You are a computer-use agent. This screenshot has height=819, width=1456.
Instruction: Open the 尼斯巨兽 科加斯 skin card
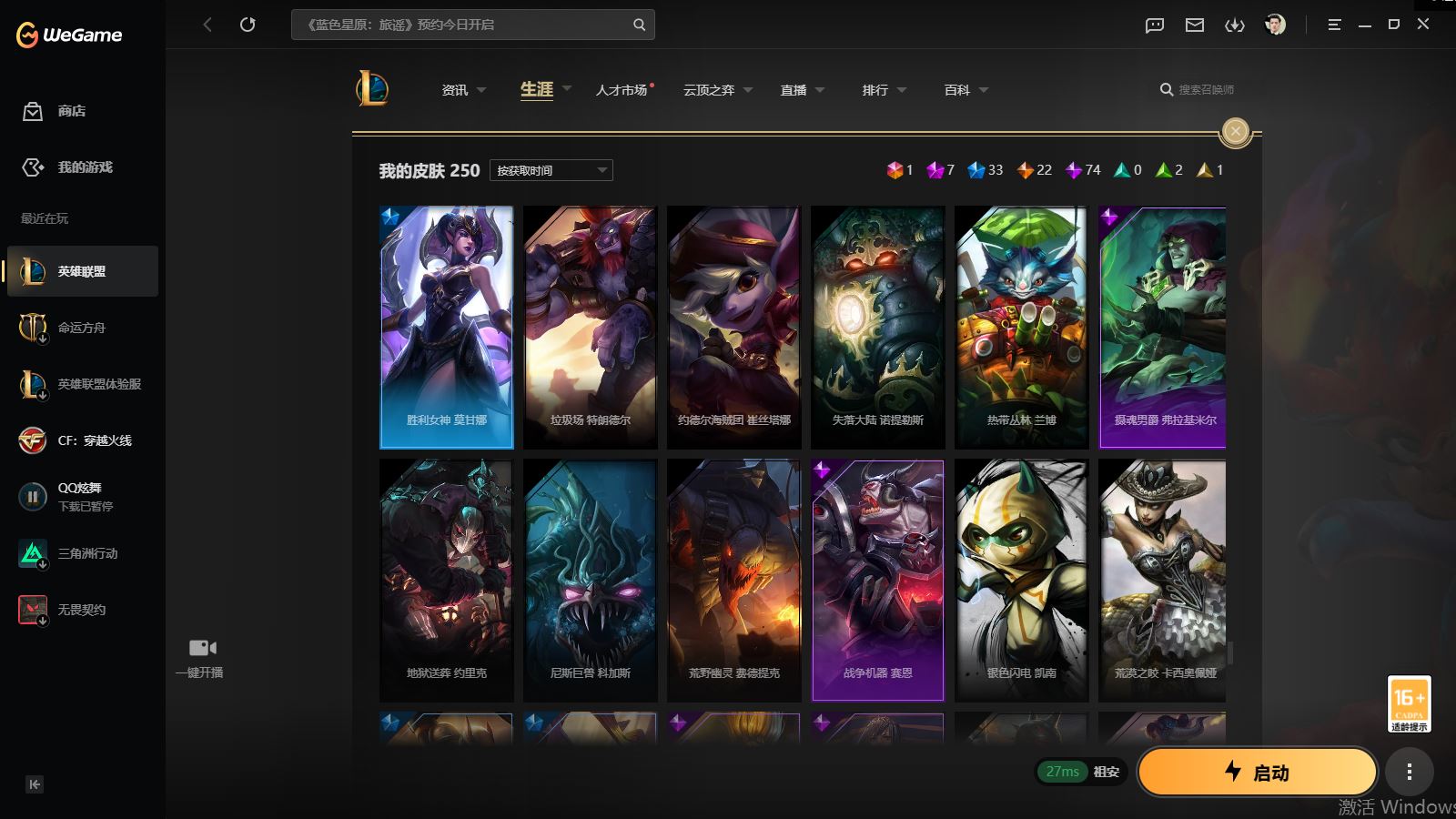591,581
